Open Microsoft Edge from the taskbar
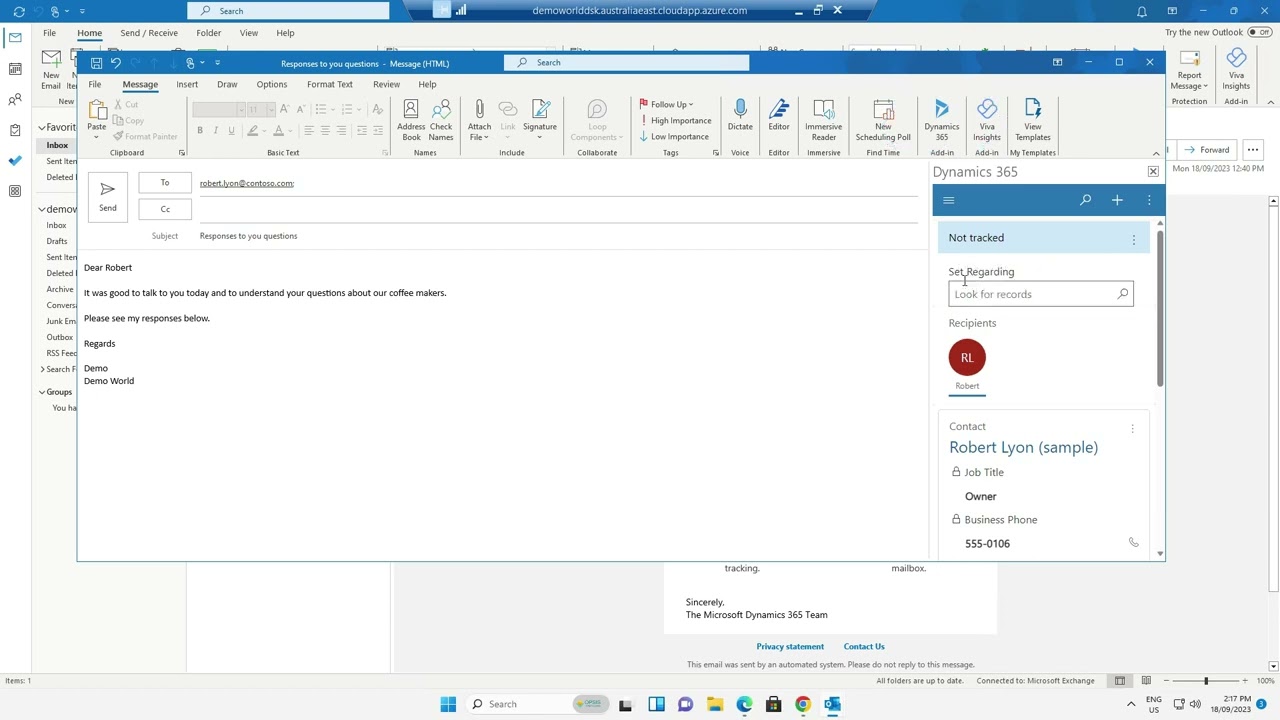Viewport: 1280px width, 720px height. pos(744,704)
